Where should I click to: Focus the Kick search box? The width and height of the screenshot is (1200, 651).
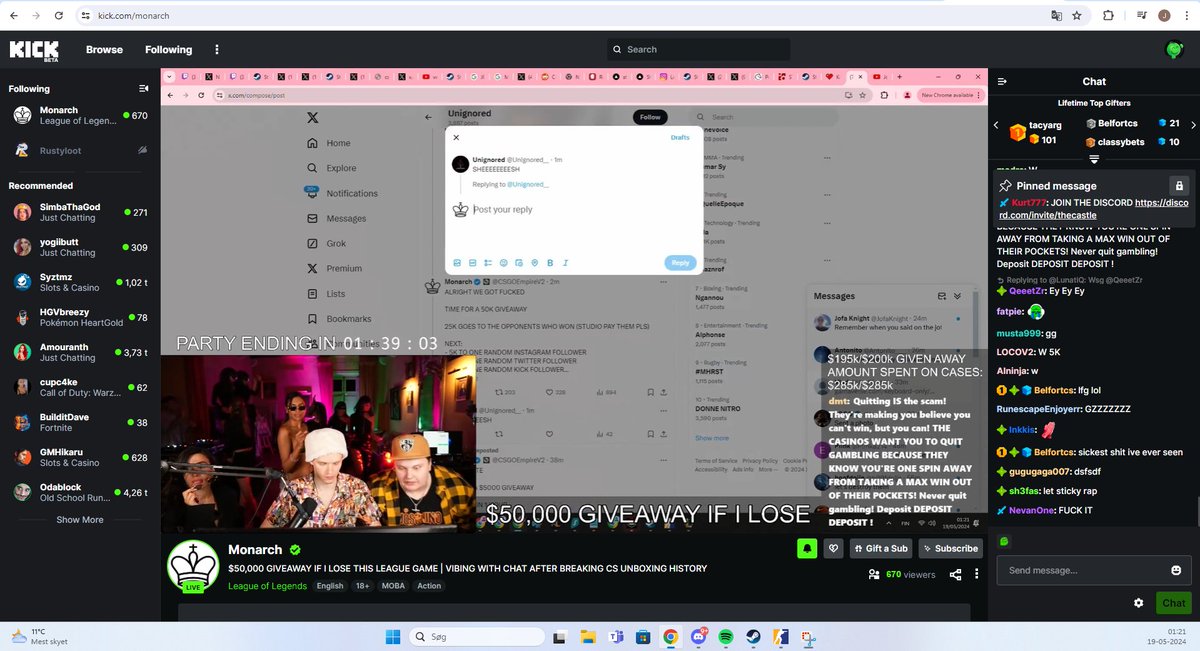(698, 49)
